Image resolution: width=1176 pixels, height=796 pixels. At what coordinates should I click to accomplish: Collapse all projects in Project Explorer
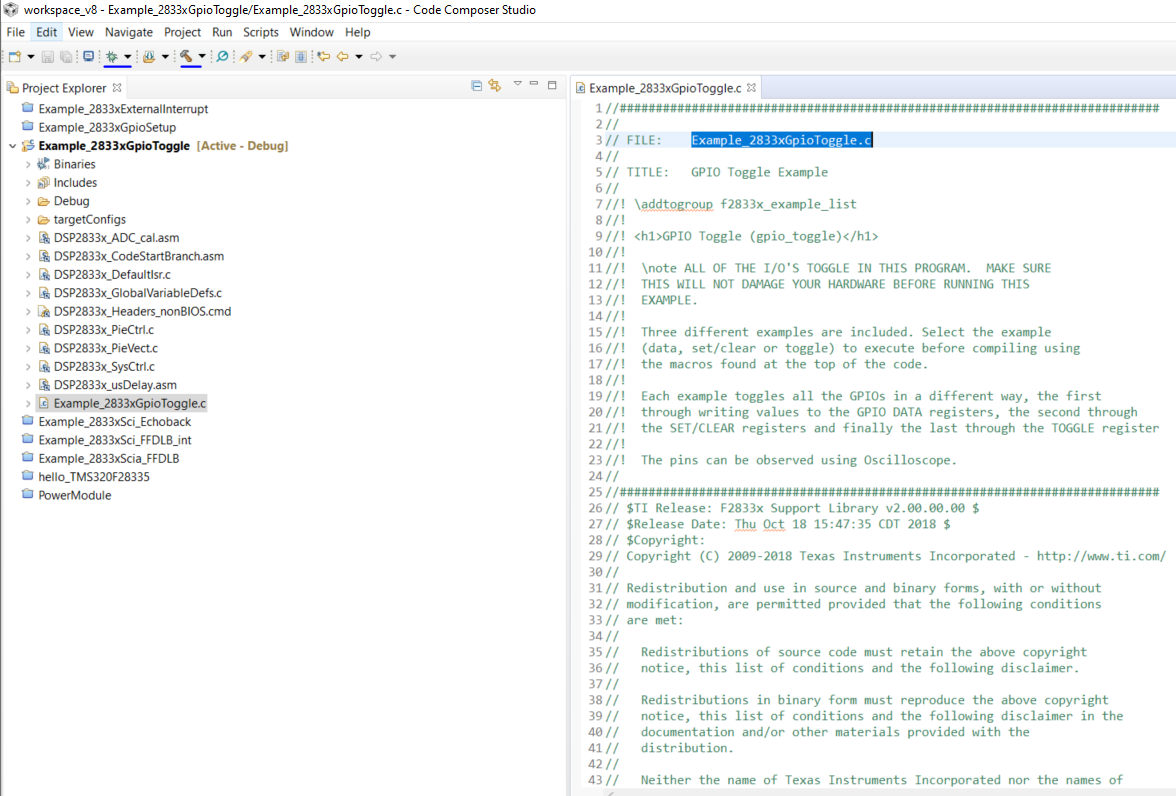475,87
